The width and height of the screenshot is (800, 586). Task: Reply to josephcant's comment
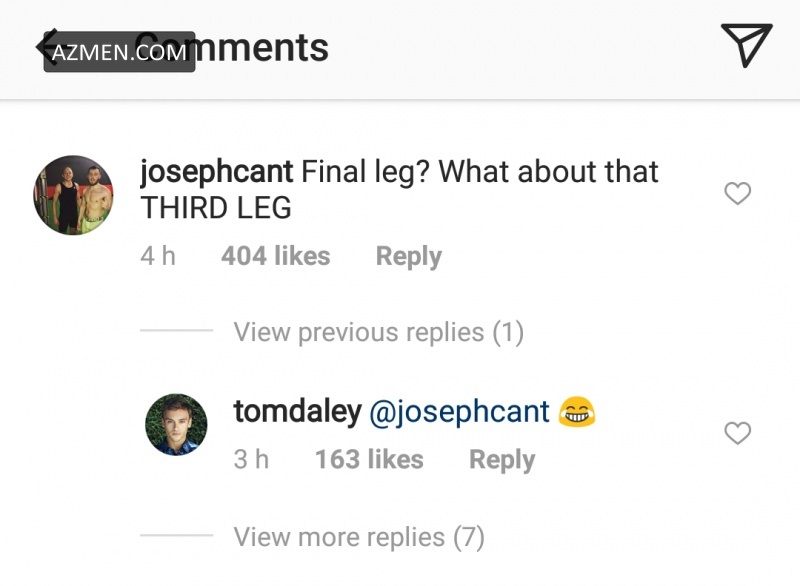coord(408,256)
